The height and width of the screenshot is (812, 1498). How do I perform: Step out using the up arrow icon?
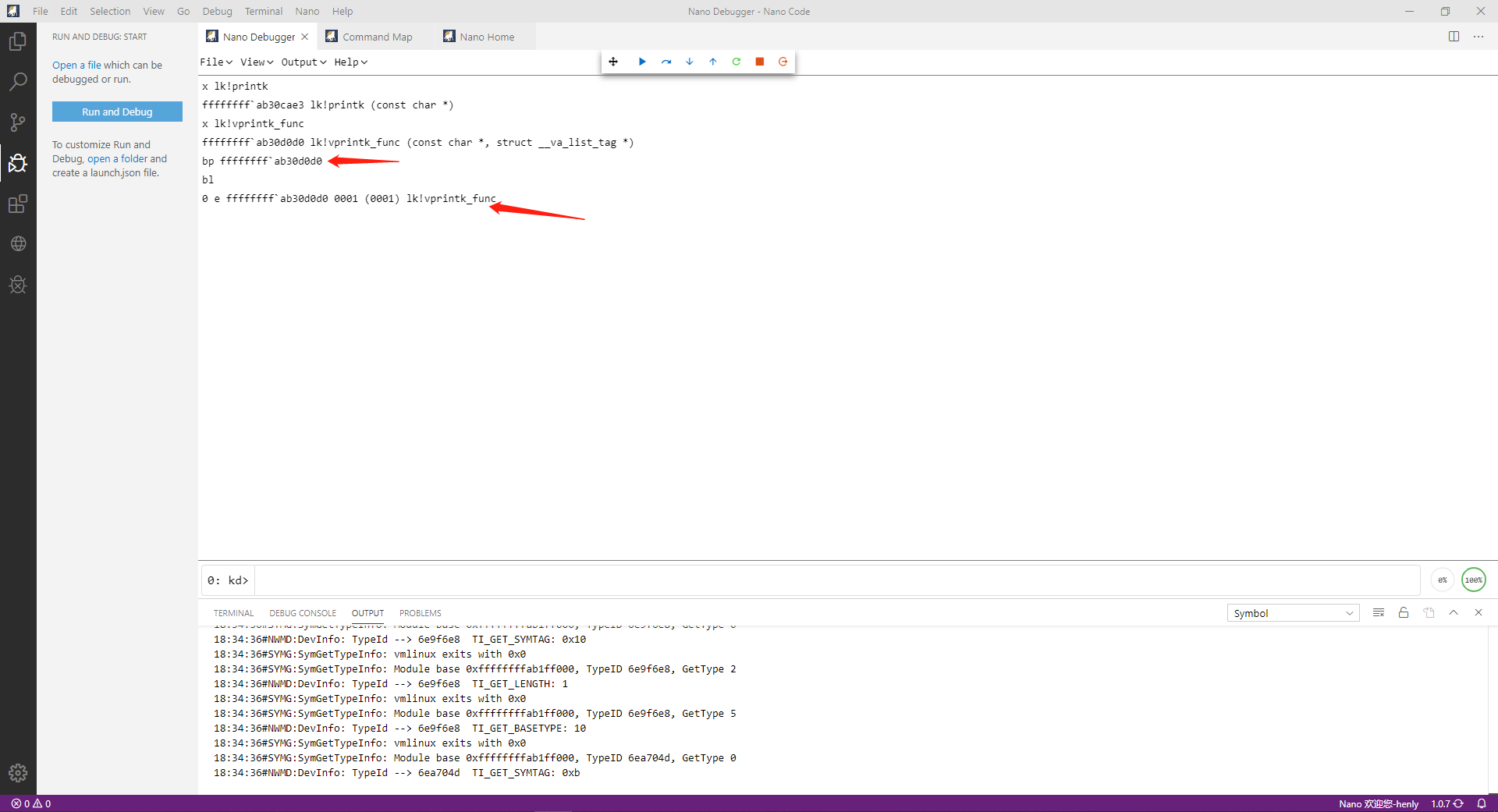point(712,62)
